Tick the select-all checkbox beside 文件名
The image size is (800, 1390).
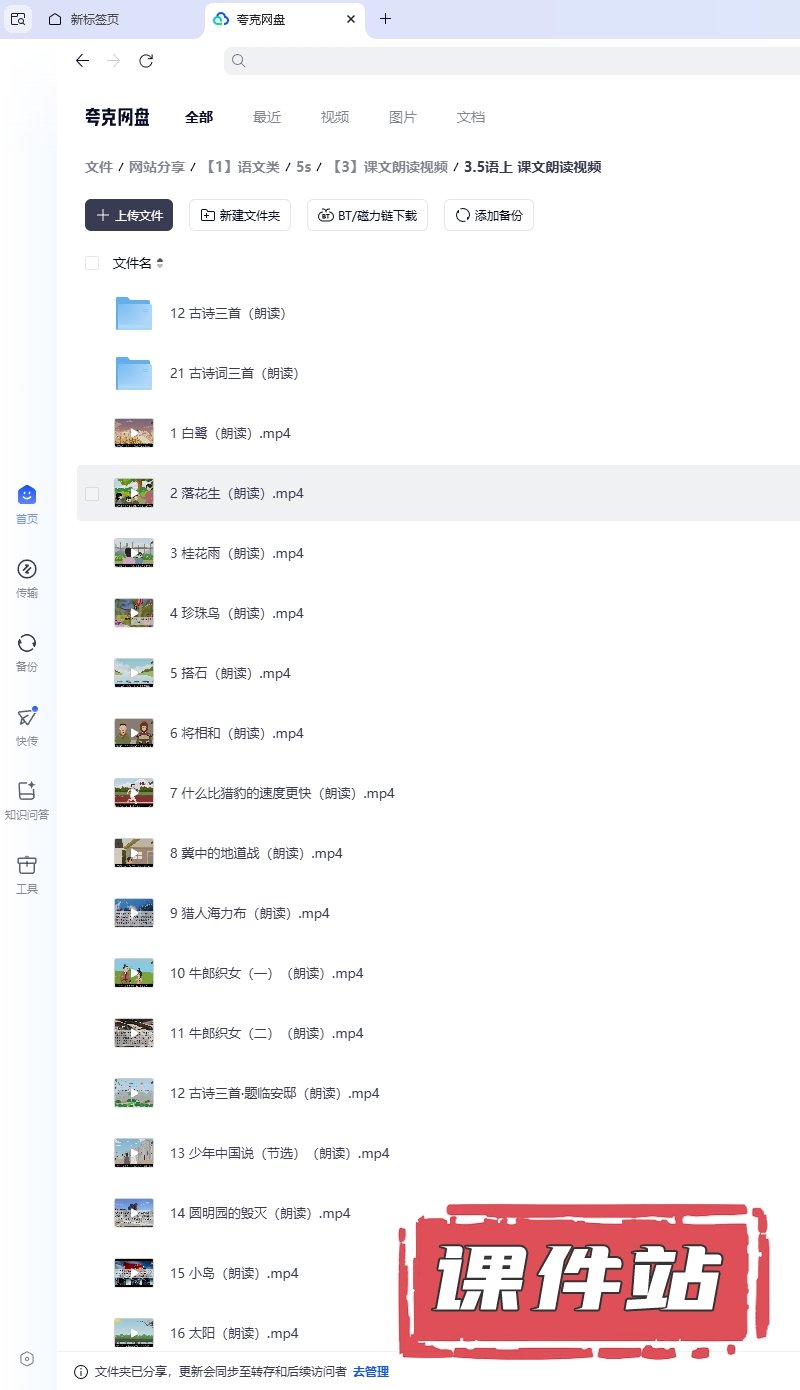pyautogui.click(x=92, y=263)
